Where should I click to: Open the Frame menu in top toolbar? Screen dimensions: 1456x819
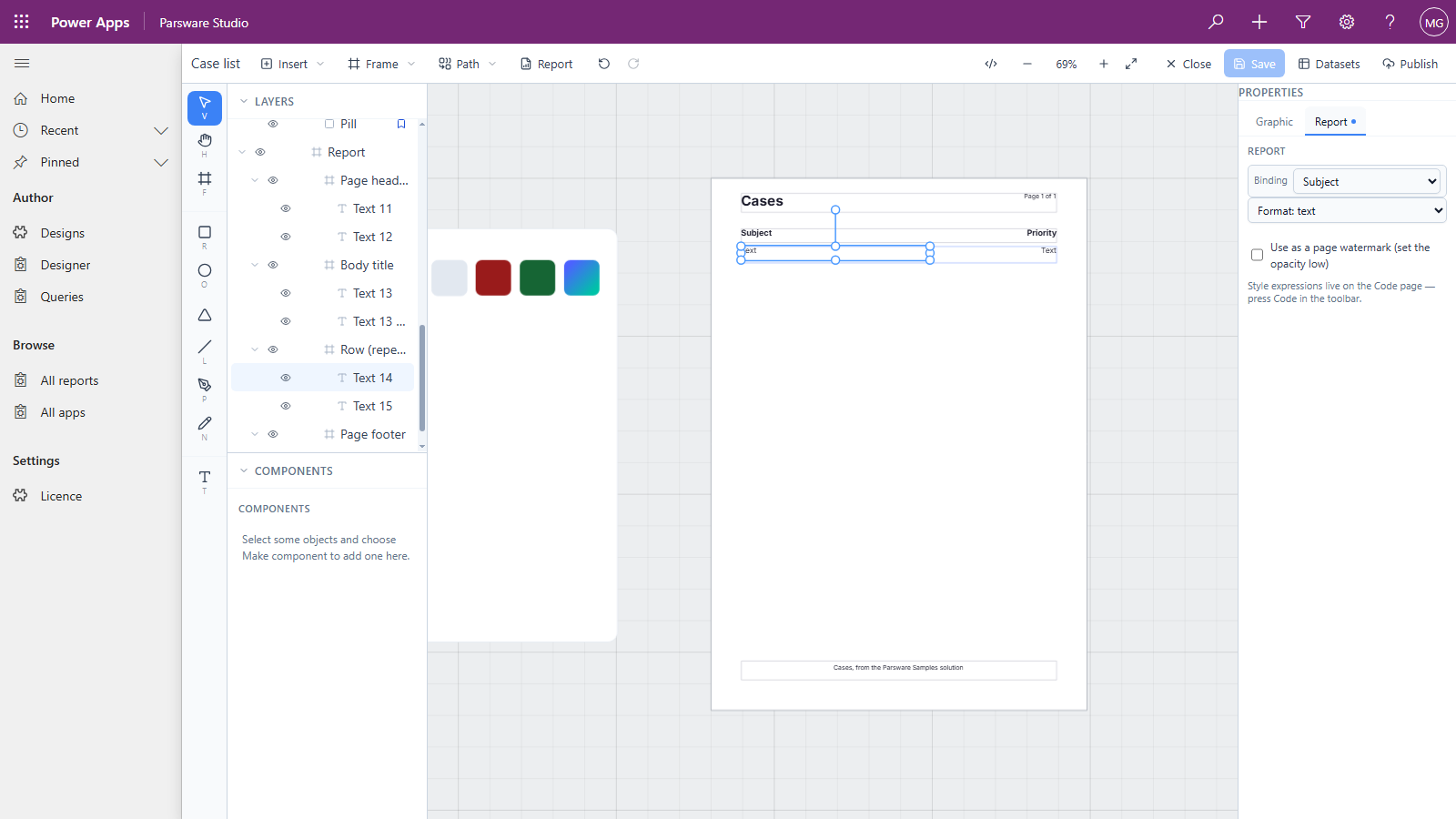[381, 64]
